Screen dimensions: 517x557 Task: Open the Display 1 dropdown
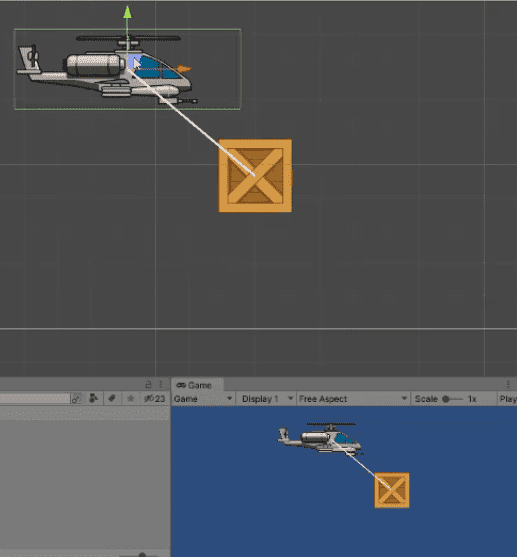coord(266,399)
